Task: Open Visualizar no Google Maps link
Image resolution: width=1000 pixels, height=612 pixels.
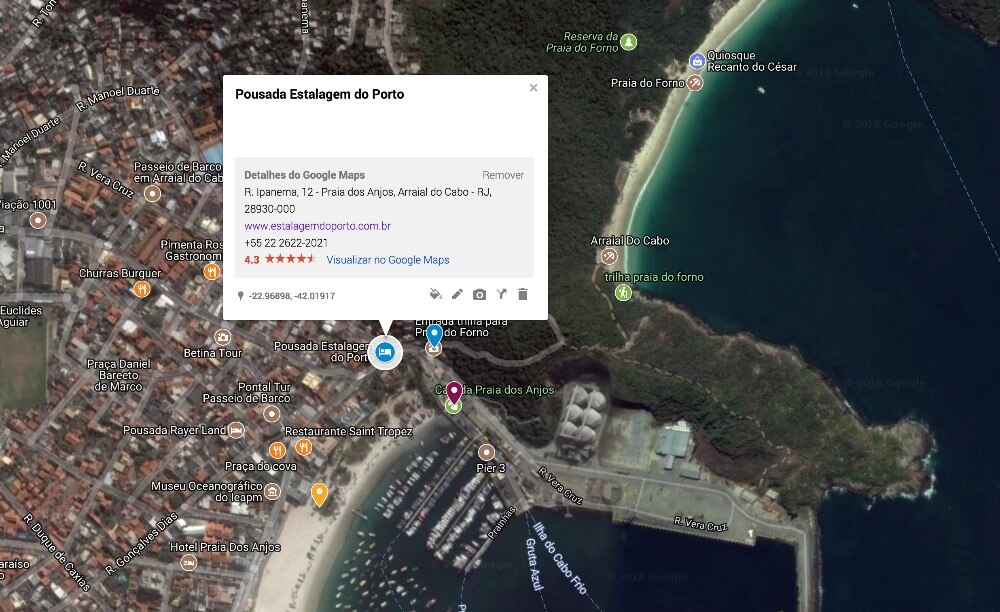Action: (388, 260)
